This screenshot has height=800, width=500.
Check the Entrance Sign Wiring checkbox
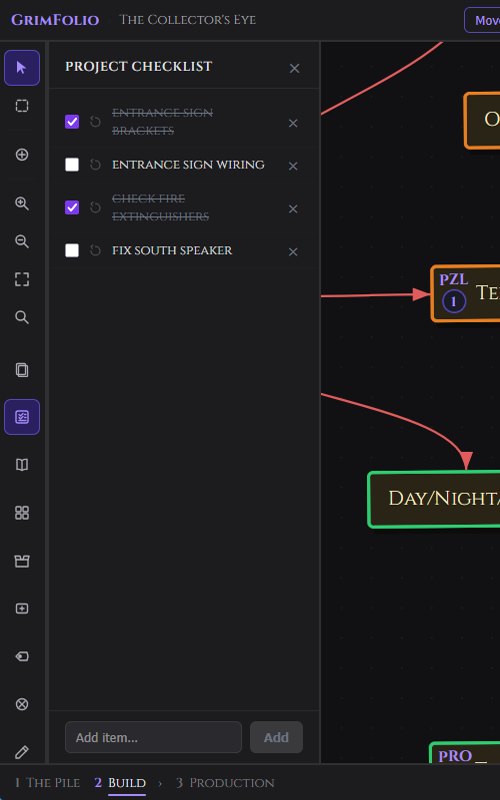tap(72, 165)
